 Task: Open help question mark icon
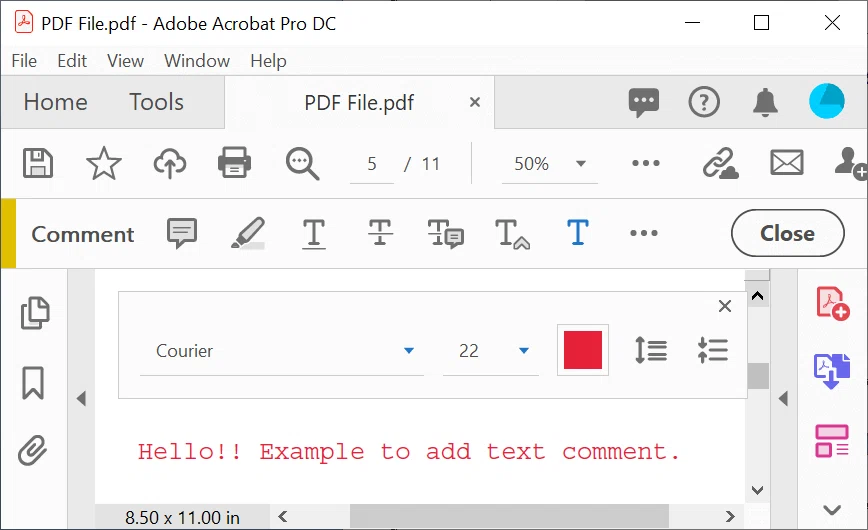click(x=704, y=102)
